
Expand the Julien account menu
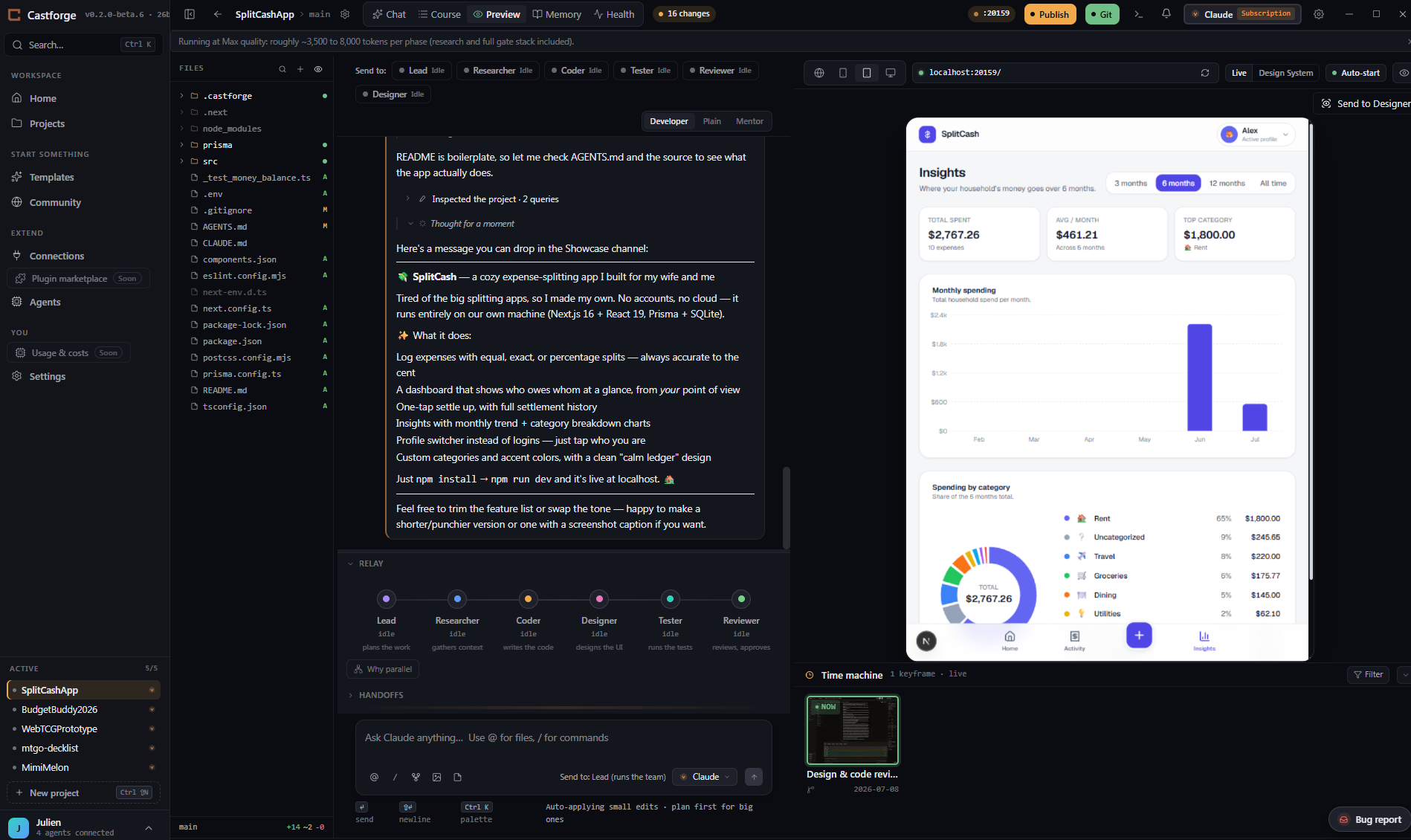149,827
